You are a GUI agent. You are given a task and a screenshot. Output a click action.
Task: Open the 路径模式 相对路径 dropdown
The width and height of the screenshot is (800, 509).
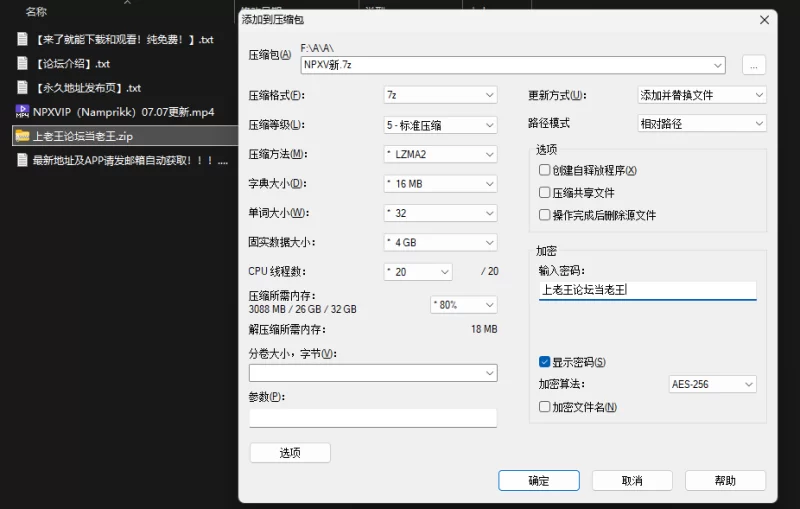tap(702, 123)
